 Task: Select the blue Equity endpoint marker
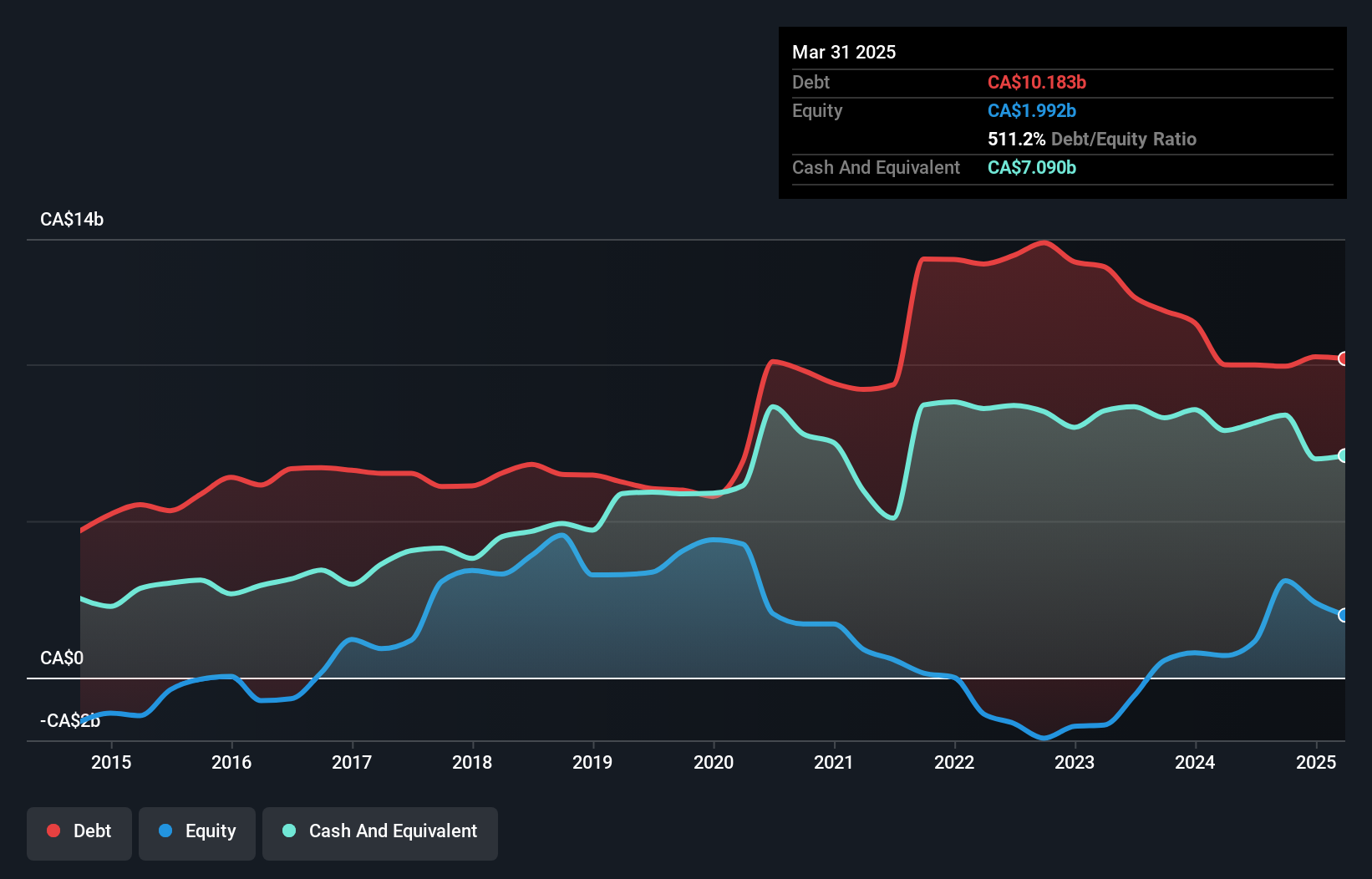click(x=1344, y=615)
